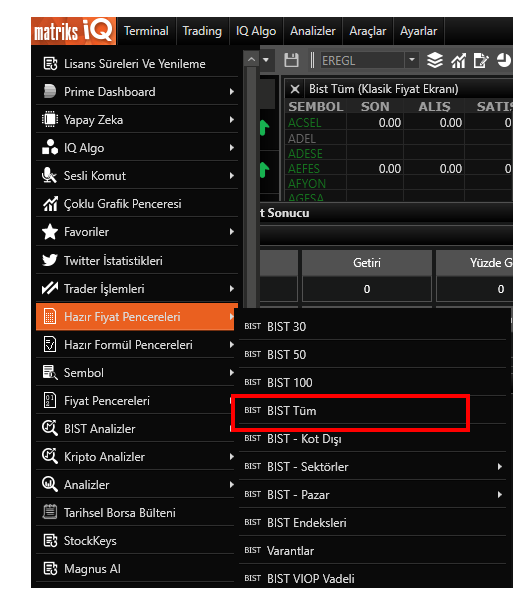
Task: Select Varantlar from the submenu
Action: pyautogui.click(x=372, y=551)
